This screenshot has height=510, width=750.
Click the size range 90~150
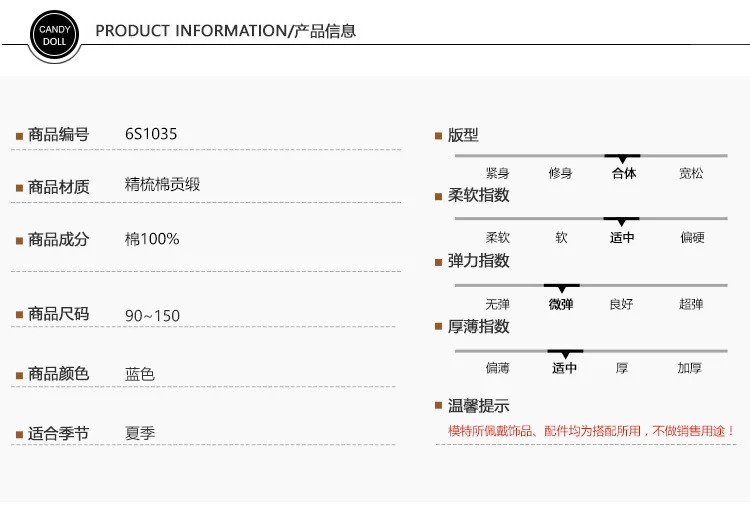tap(153, 316)
